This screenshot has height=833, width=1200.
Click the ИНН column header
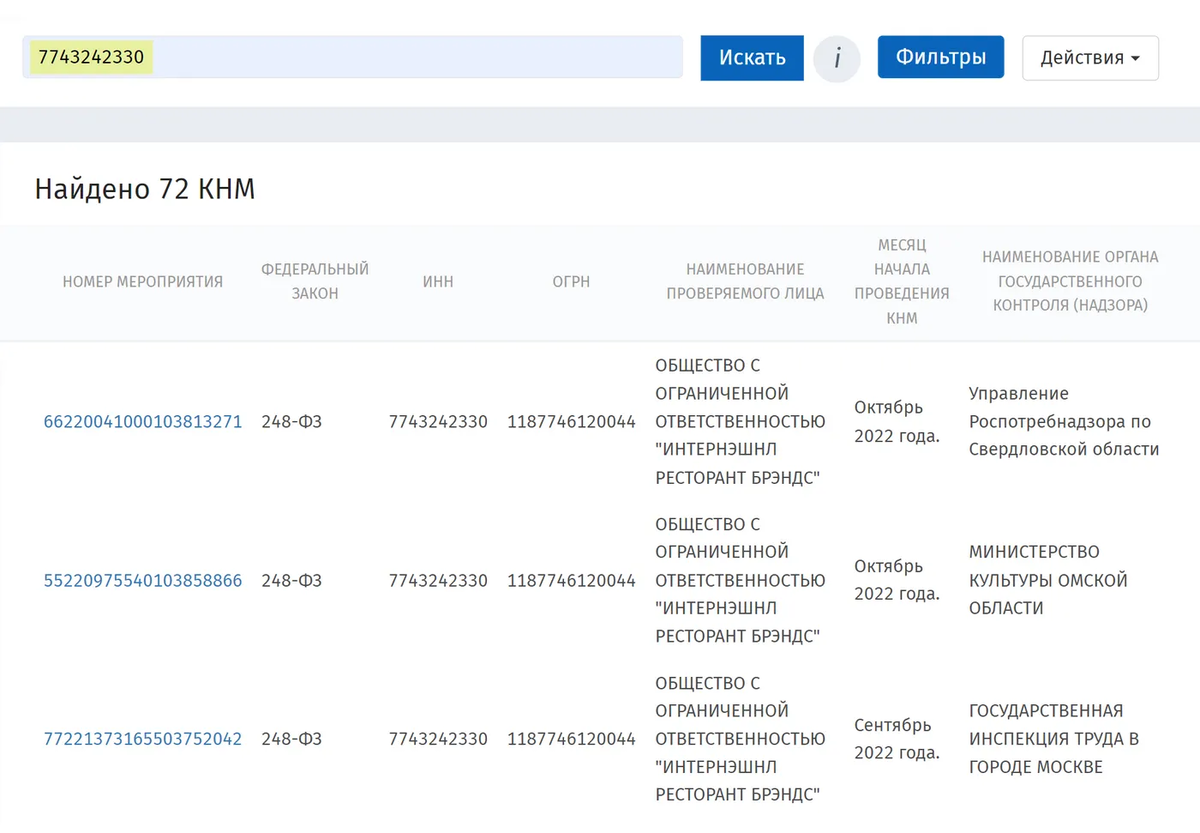coord(438,282)
